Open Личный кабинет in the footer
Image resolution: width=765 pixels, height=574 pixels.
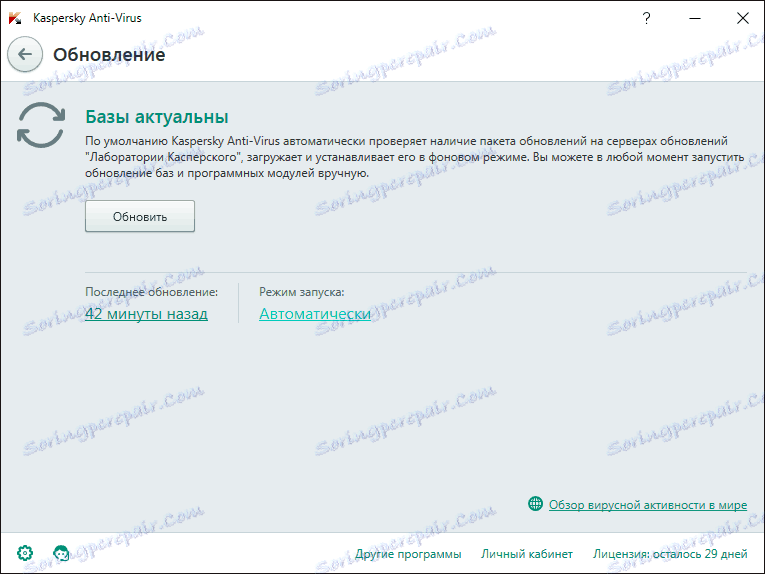(527, 554)
